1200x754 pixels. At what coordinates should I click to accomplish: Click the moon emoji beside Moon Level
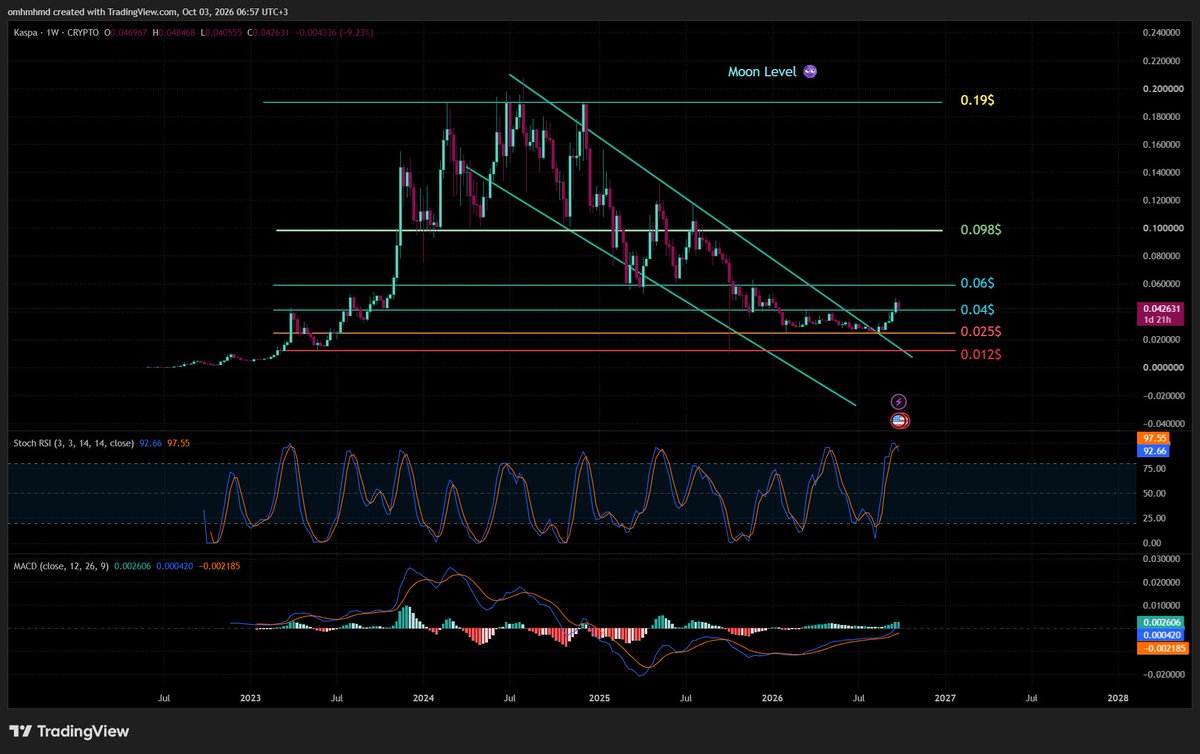click(811, 72)
